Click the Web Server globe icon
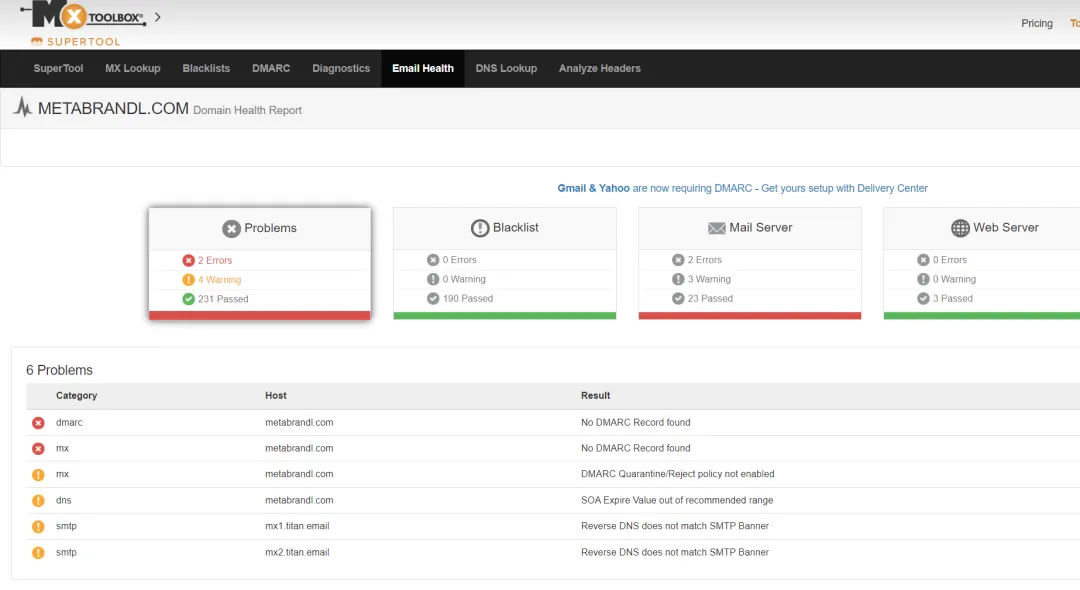The height and width of the screenshot is (590, 1080). (960, 228)
